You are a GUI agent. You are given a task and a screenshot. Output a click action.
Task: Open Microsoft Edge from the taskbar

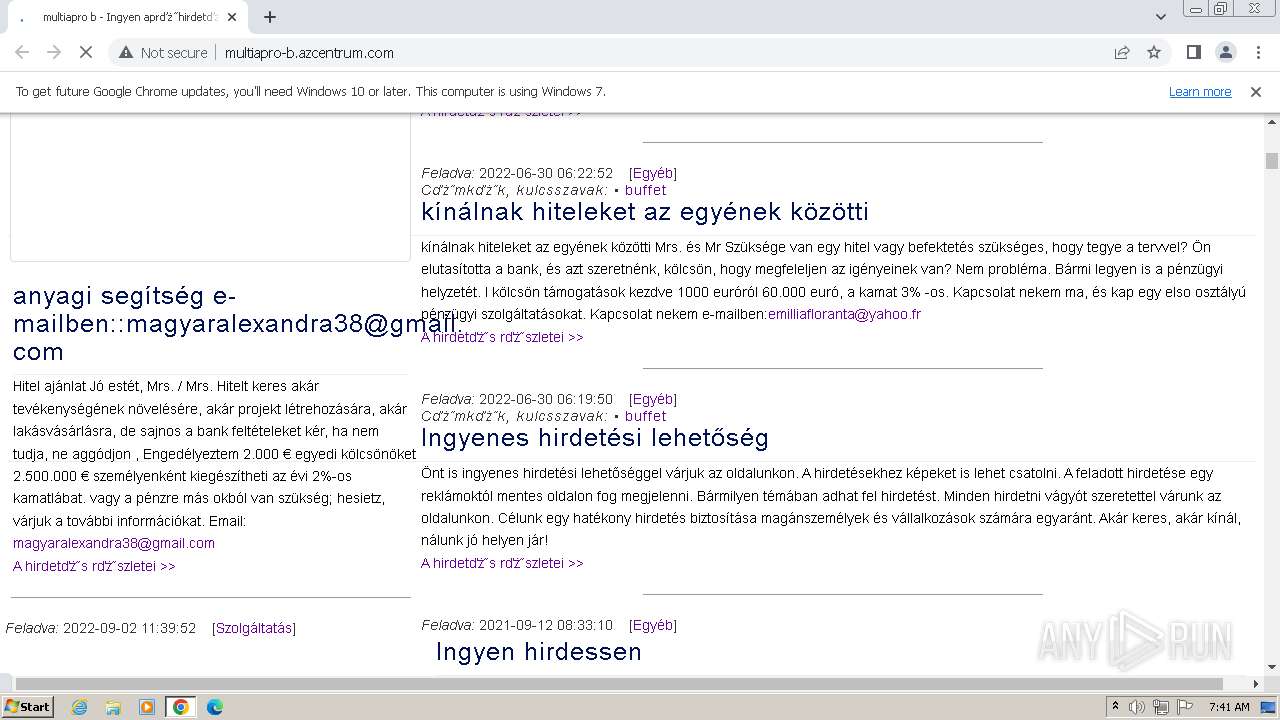tap(215, 707)
